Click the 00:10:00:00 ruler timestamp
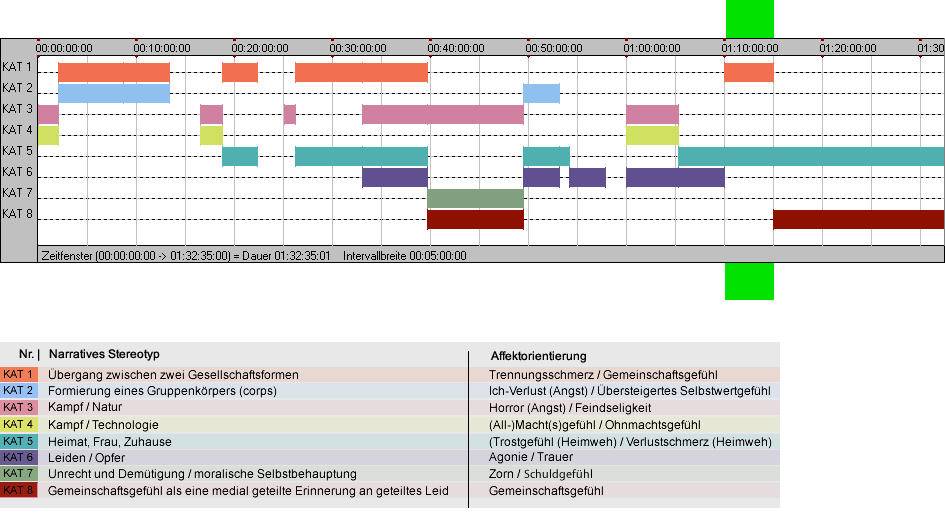The width and height of the screenshot is (945, 530). pyautogui.click(x=162, y=48)
